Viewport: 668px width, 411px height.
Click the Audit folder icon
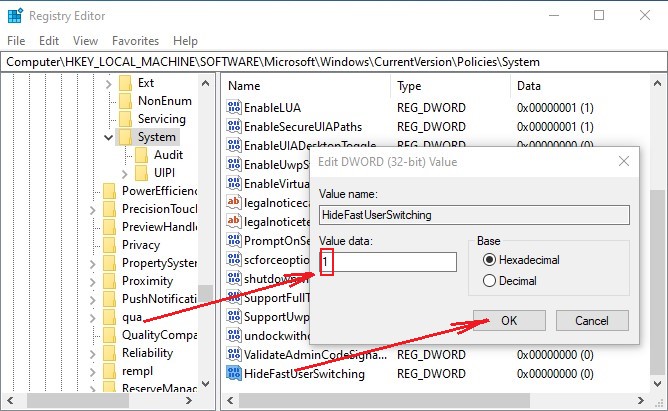tap(141, 155)
